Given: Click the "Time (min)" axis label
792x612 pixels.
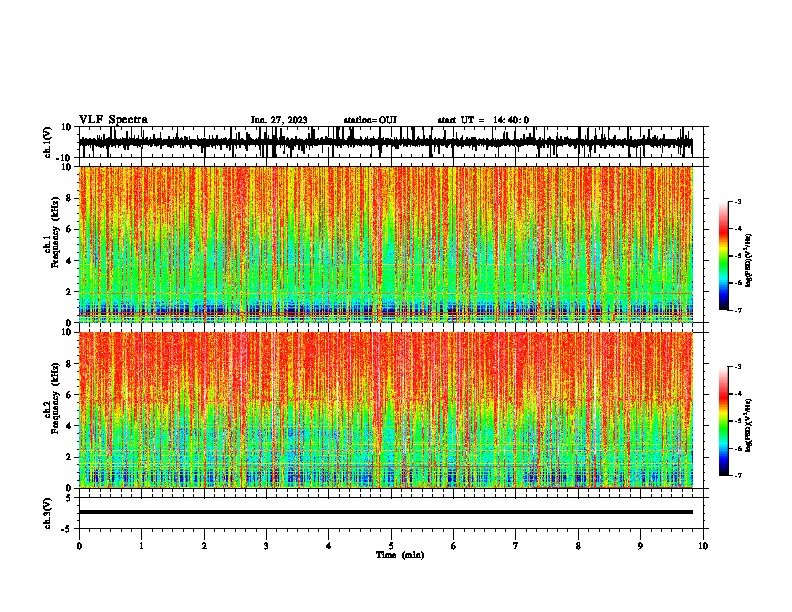Looking at the screenshot, I should point(400,555).
